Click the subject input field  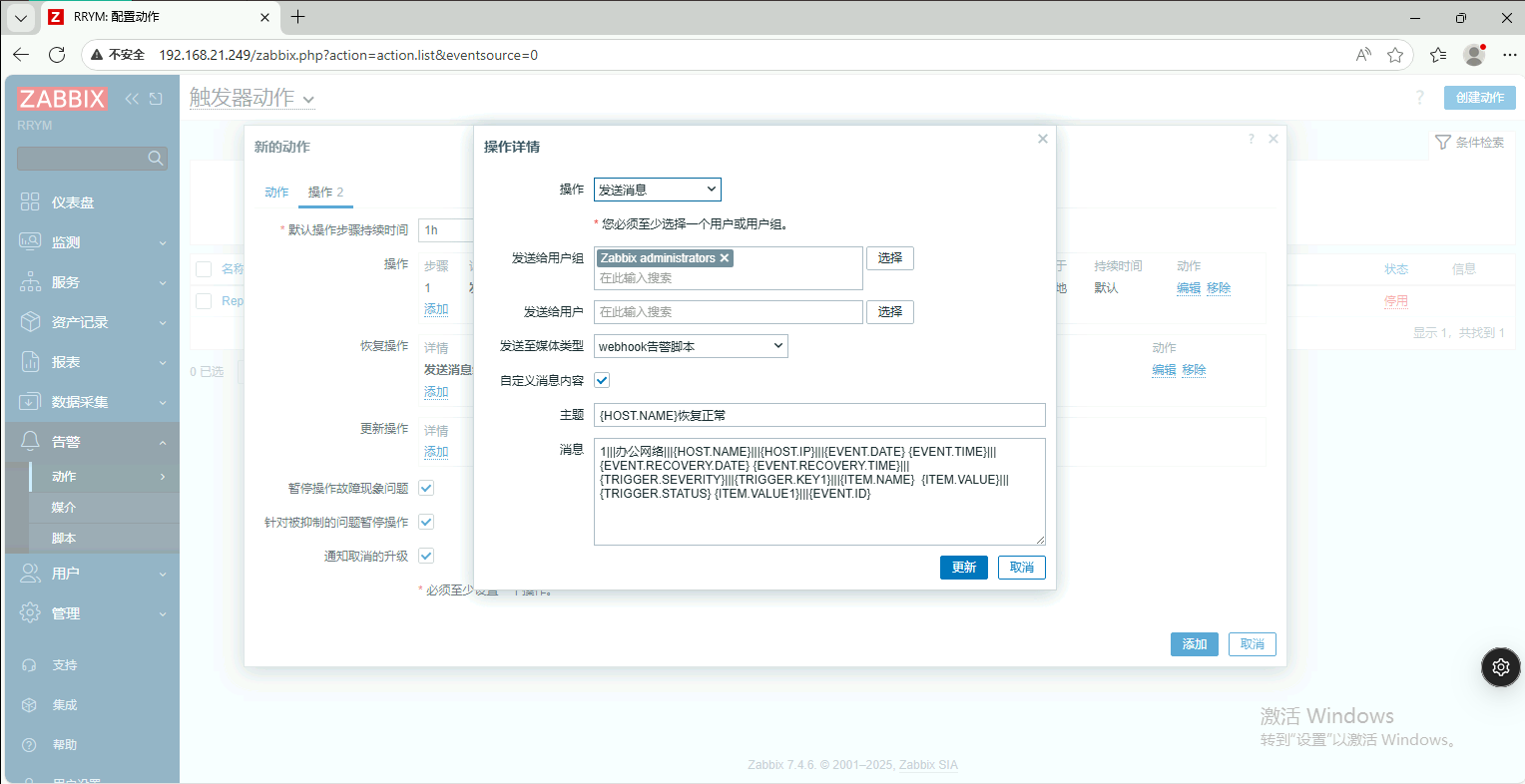click(x=818, y=415)
